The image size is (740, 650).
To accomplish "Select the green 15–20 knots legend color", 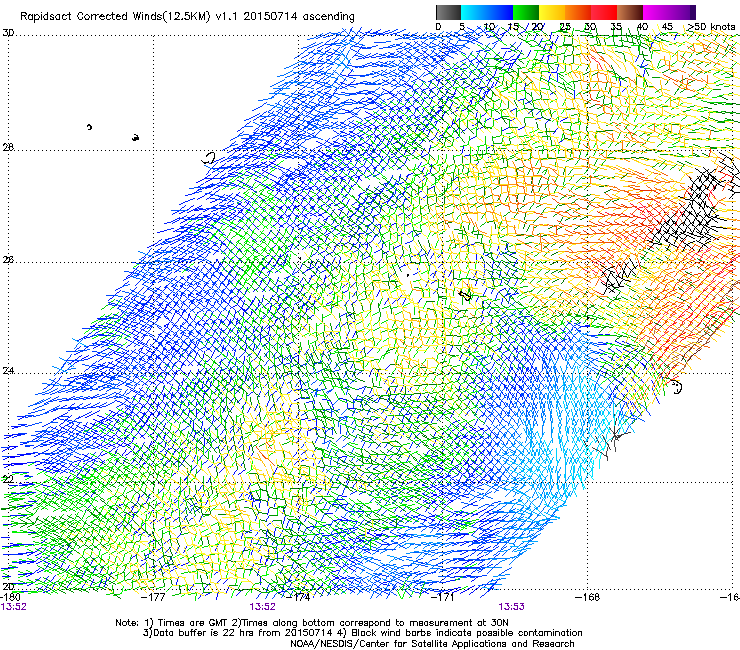I will coord(526,12).
